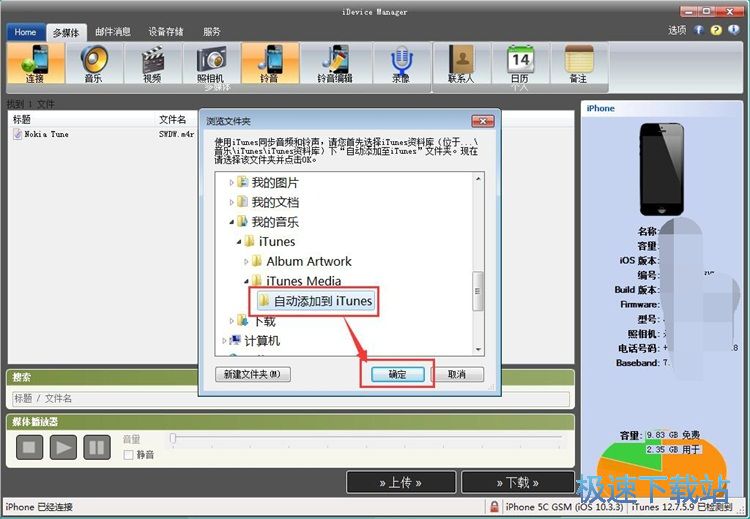Expand the 我的图片 folder node
The height and width of the screenshot is (519, 750).
coord(232,182)
